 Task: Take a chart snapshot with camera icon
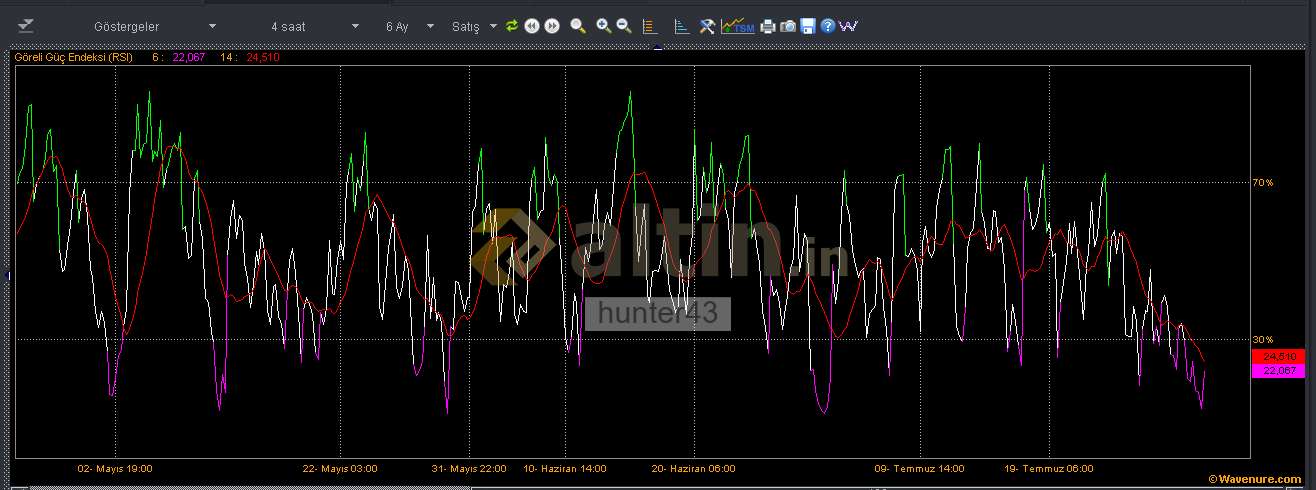click(x=788, y=26)
